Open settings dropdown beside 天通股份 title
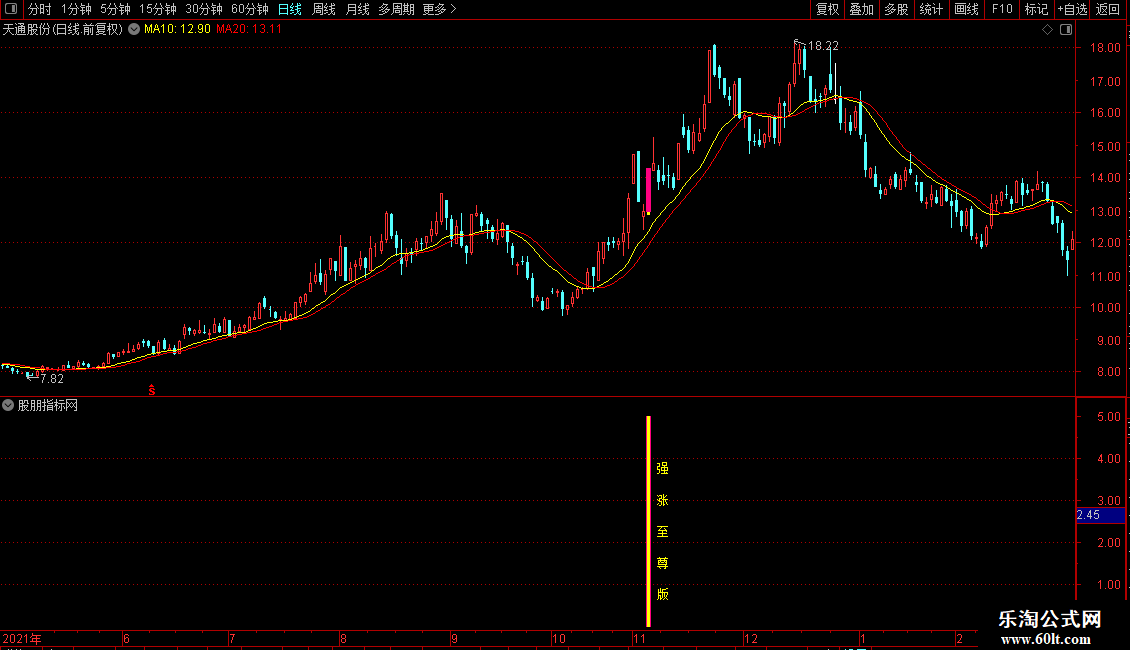 click(x=134, y=29)
